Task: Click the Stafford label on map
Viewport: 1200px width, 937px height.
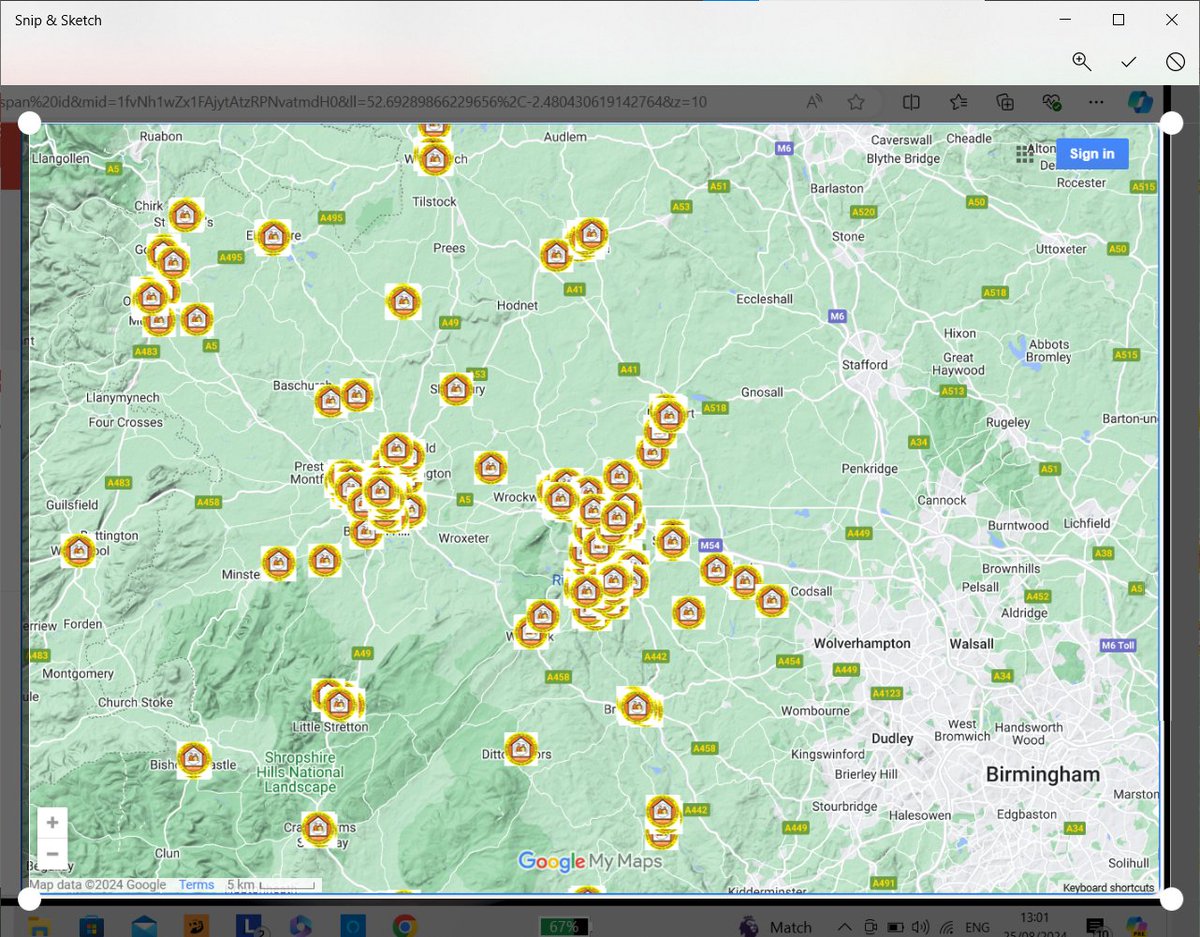Action: [864, 364]
